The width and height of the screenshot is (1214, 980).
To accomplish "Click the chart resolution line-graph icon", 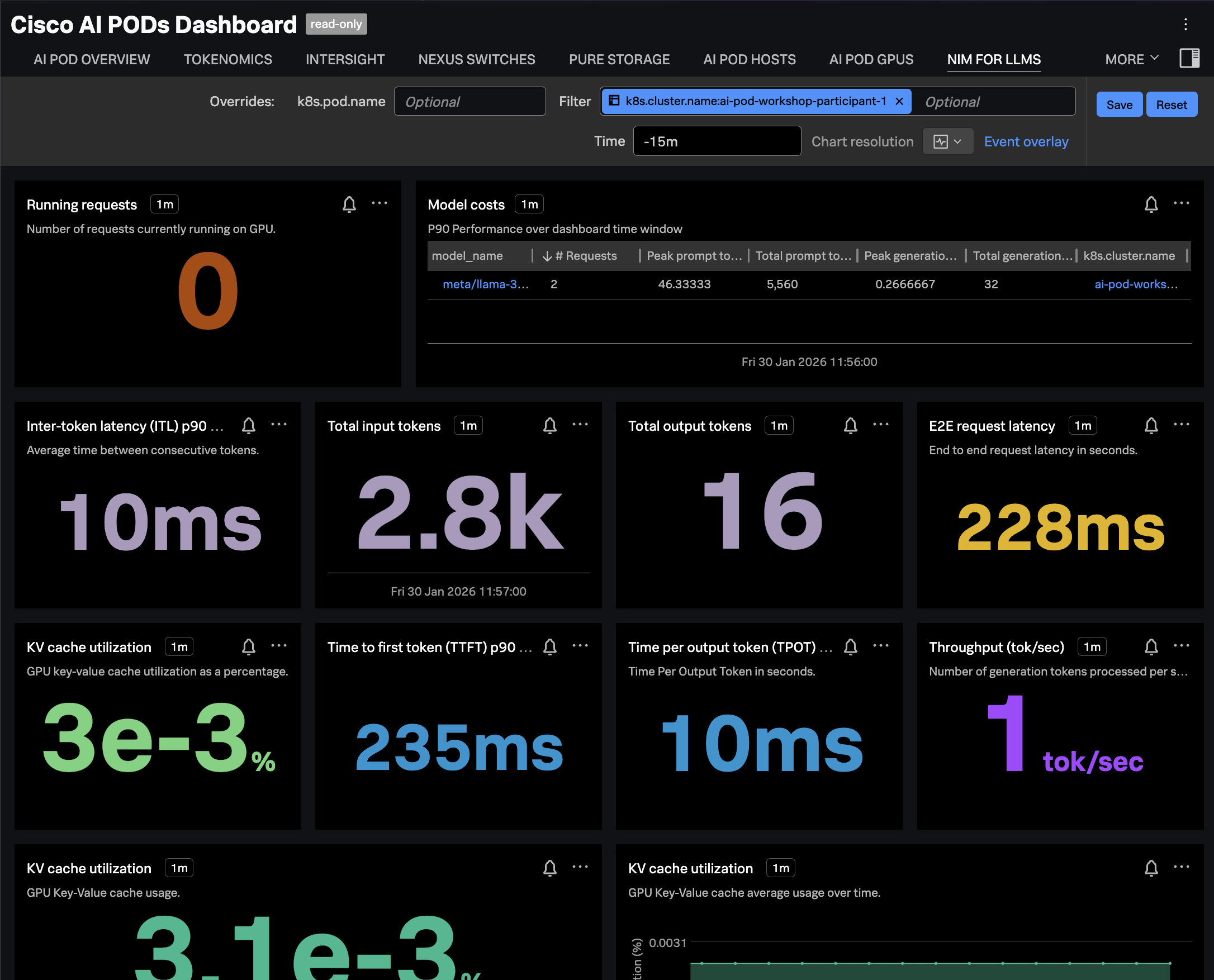I will (x=942, y=141).
